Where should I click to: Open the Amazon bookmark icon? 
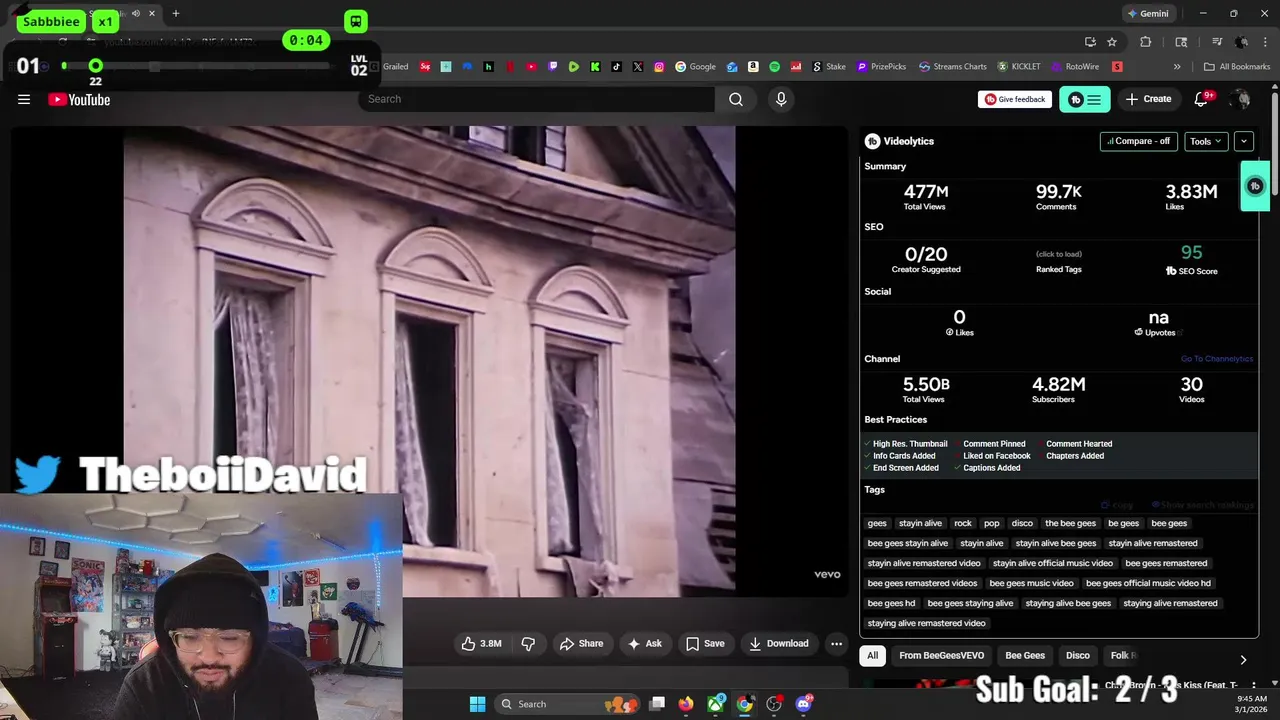point(753,67)
